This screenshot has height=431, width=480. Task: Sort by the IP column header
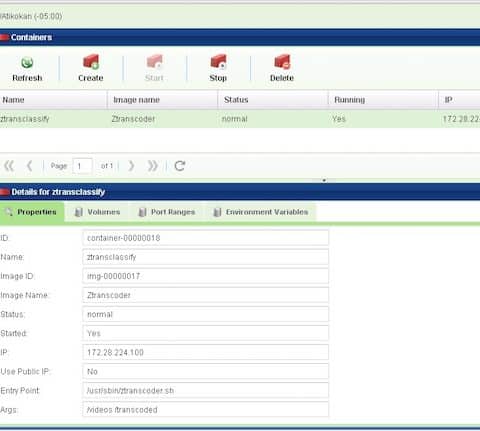point(459,100)
